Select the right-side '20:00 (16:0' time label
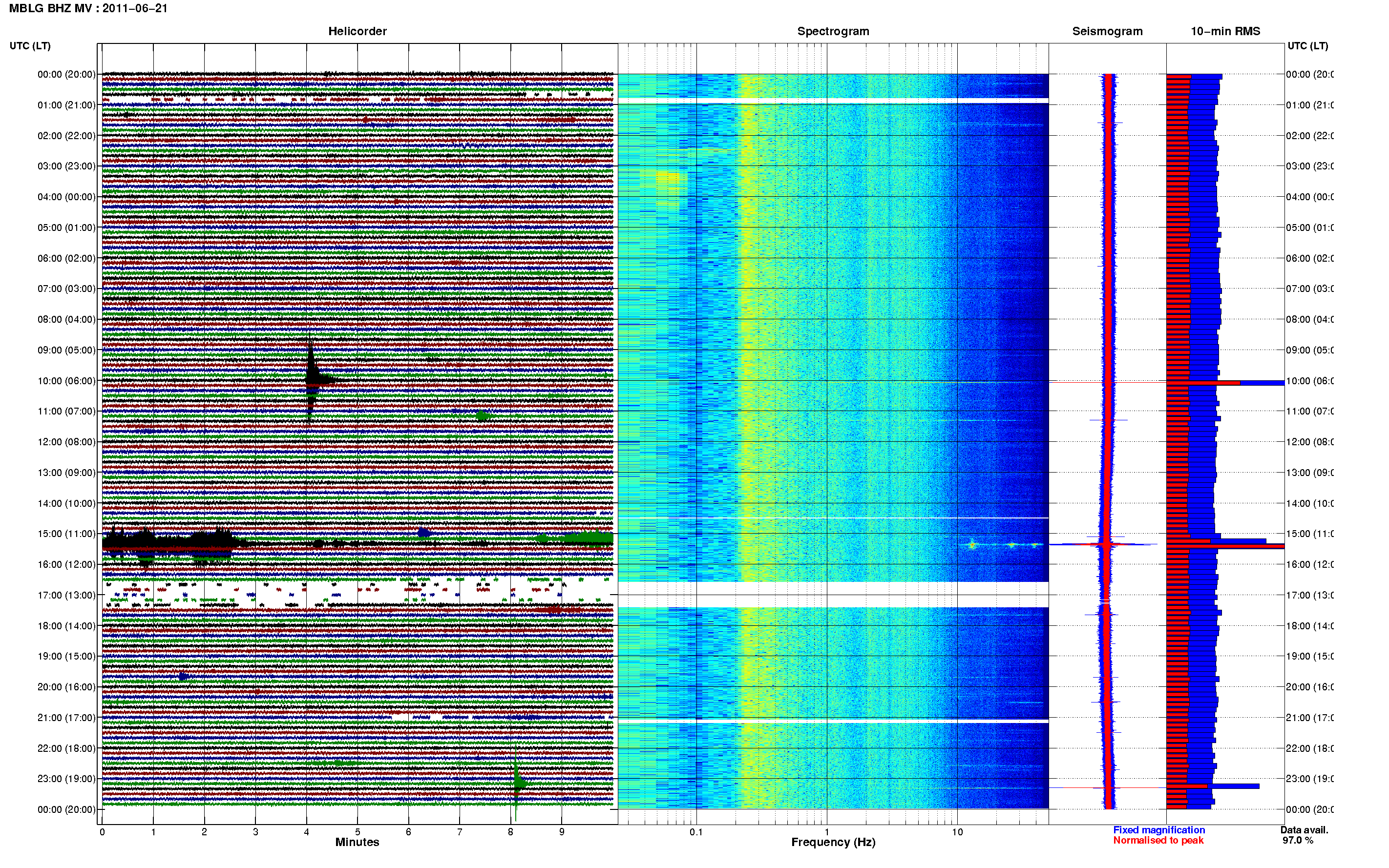The image size is (1389, 868). 1310,687
